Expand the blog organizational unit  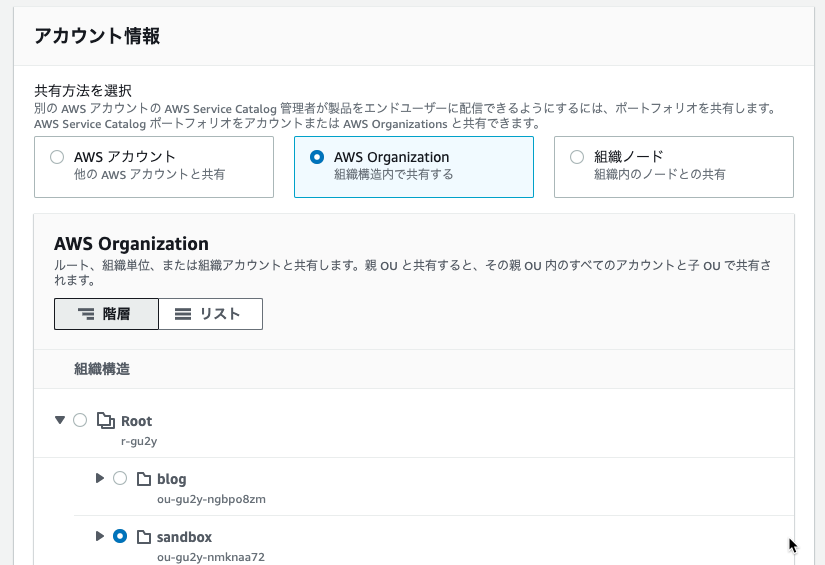tap(99, 478)
